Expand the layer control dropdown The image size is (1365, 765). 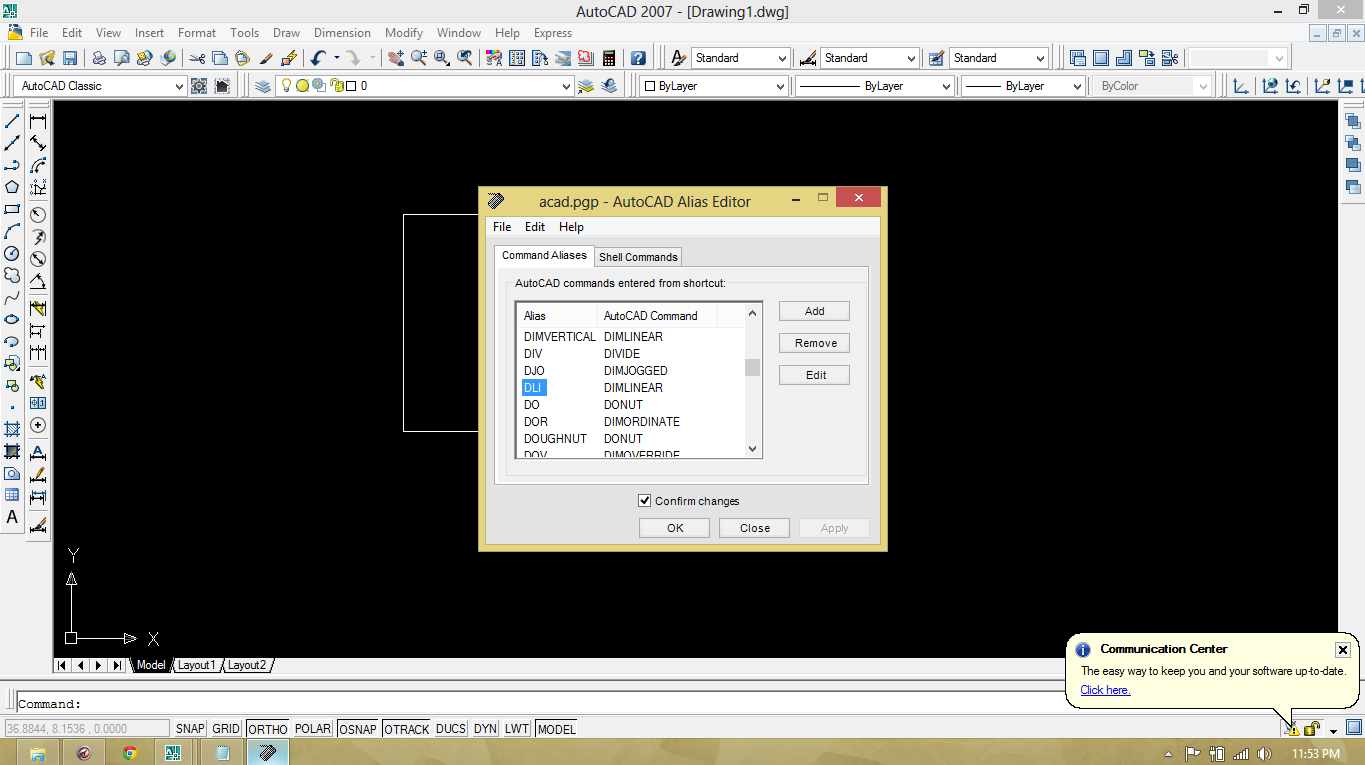tap(566, 86)
